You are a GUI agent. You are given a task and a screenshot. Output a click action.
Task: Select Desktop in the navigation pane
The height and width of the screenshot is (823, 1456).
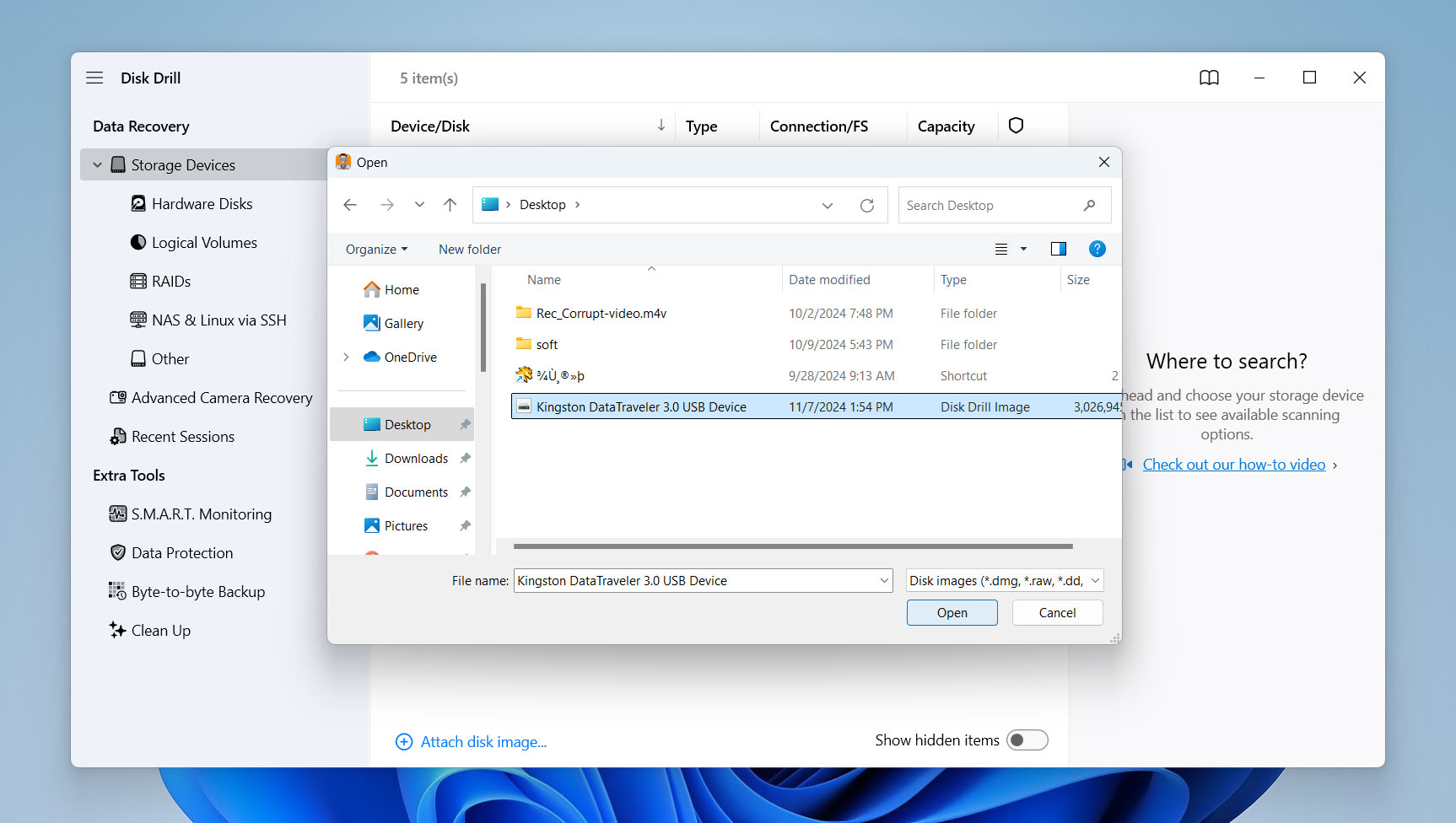click(x=402, y=424)
